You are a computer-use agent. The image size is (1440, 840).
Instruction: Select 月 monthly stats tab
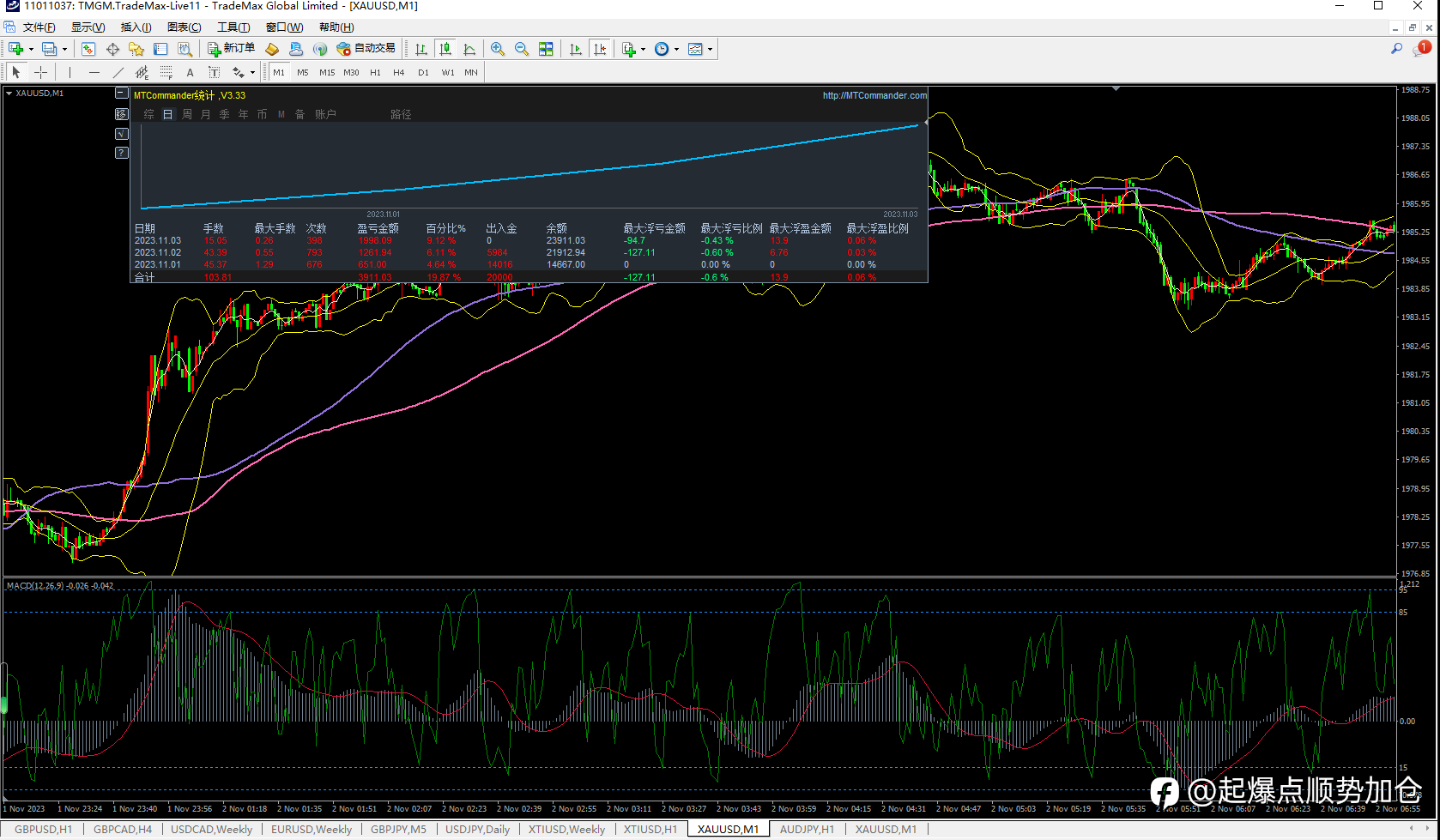coord(206,114)
